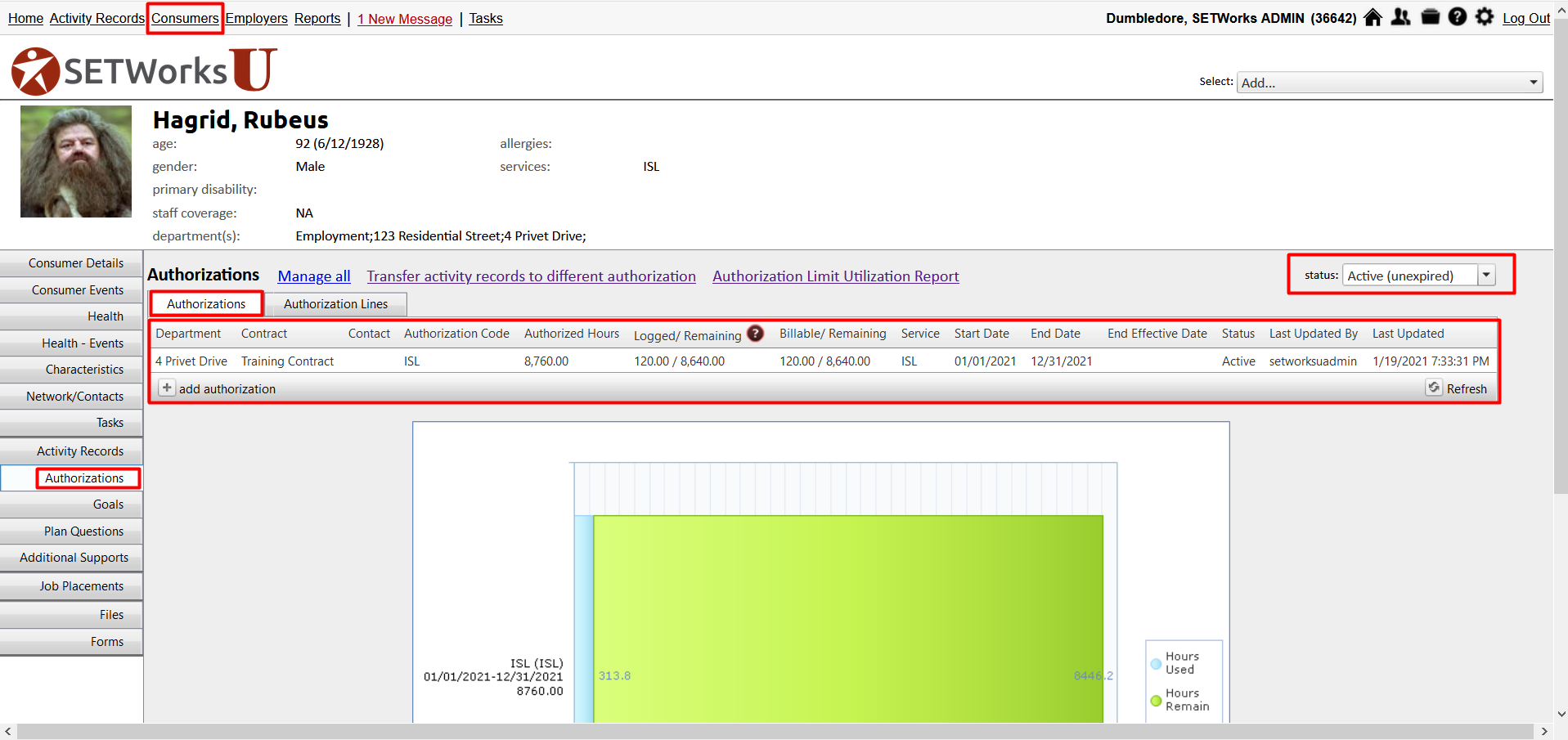Click the Hours Used legend marker

coord(1156,664)
